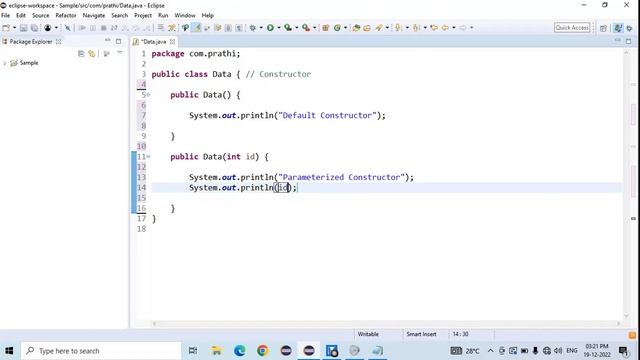Viewport: 640px width, 360px height.
Task: Click the Open Task icon in toolbar
Action: coord(367,28)
